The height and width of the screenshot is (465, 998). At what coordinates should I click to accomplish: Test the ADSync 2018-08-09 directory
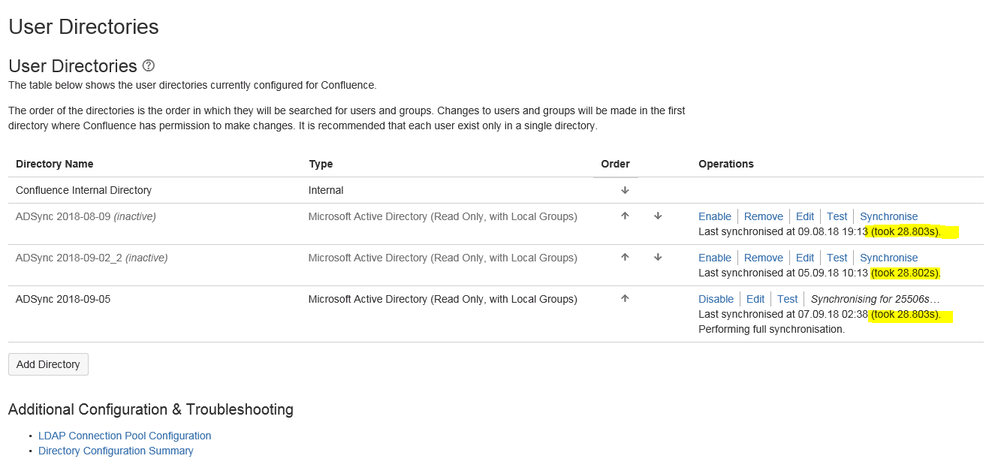837,216
